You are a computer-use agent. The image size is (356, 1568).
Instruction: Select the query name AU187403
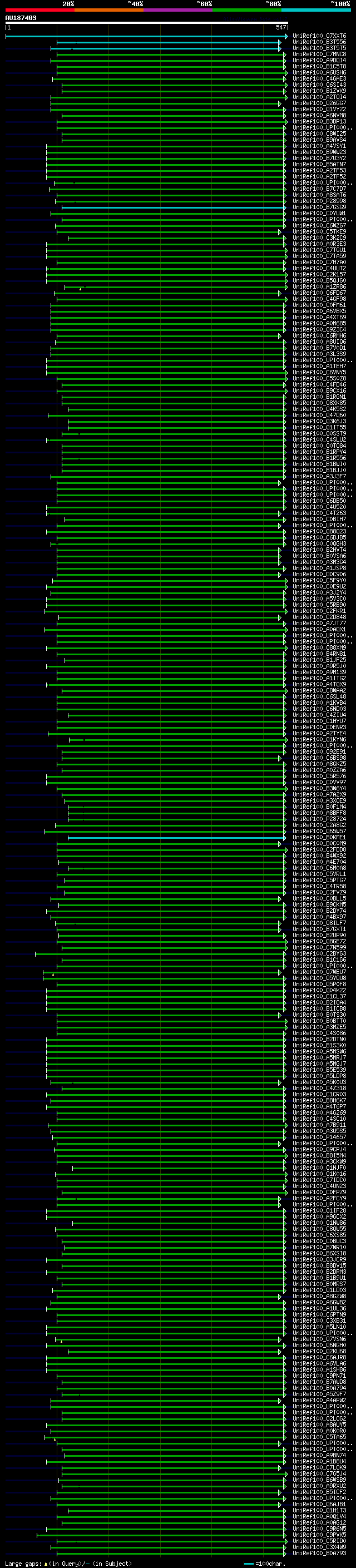tap(21, 18)
